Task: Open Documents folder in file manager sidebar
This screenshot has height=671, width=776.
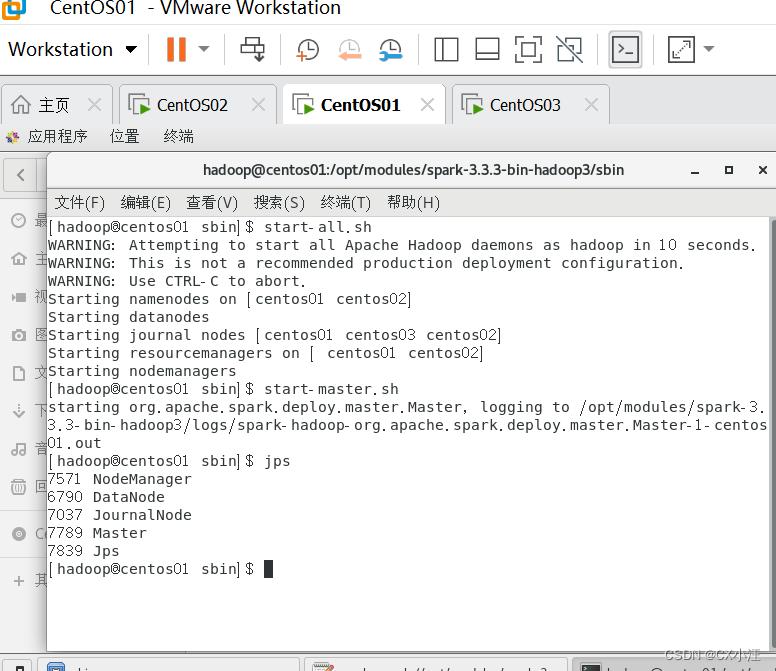Action: click(x=19, y=374)
